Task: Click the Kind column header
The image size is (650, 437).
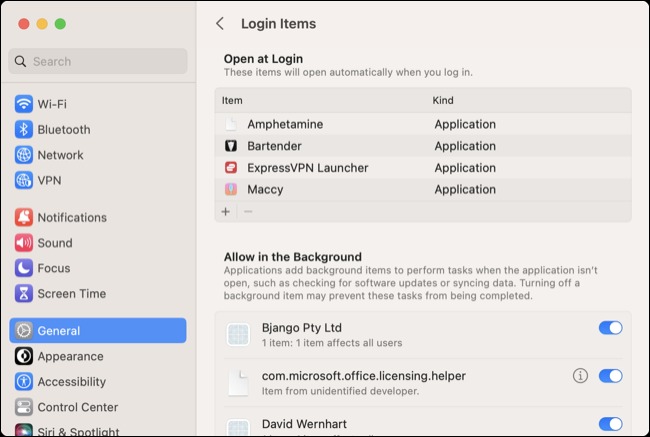Action: (443, 100)
